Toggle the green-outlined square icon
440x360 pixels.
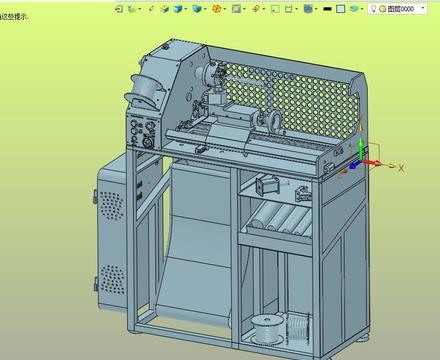(x=275, y=9)
